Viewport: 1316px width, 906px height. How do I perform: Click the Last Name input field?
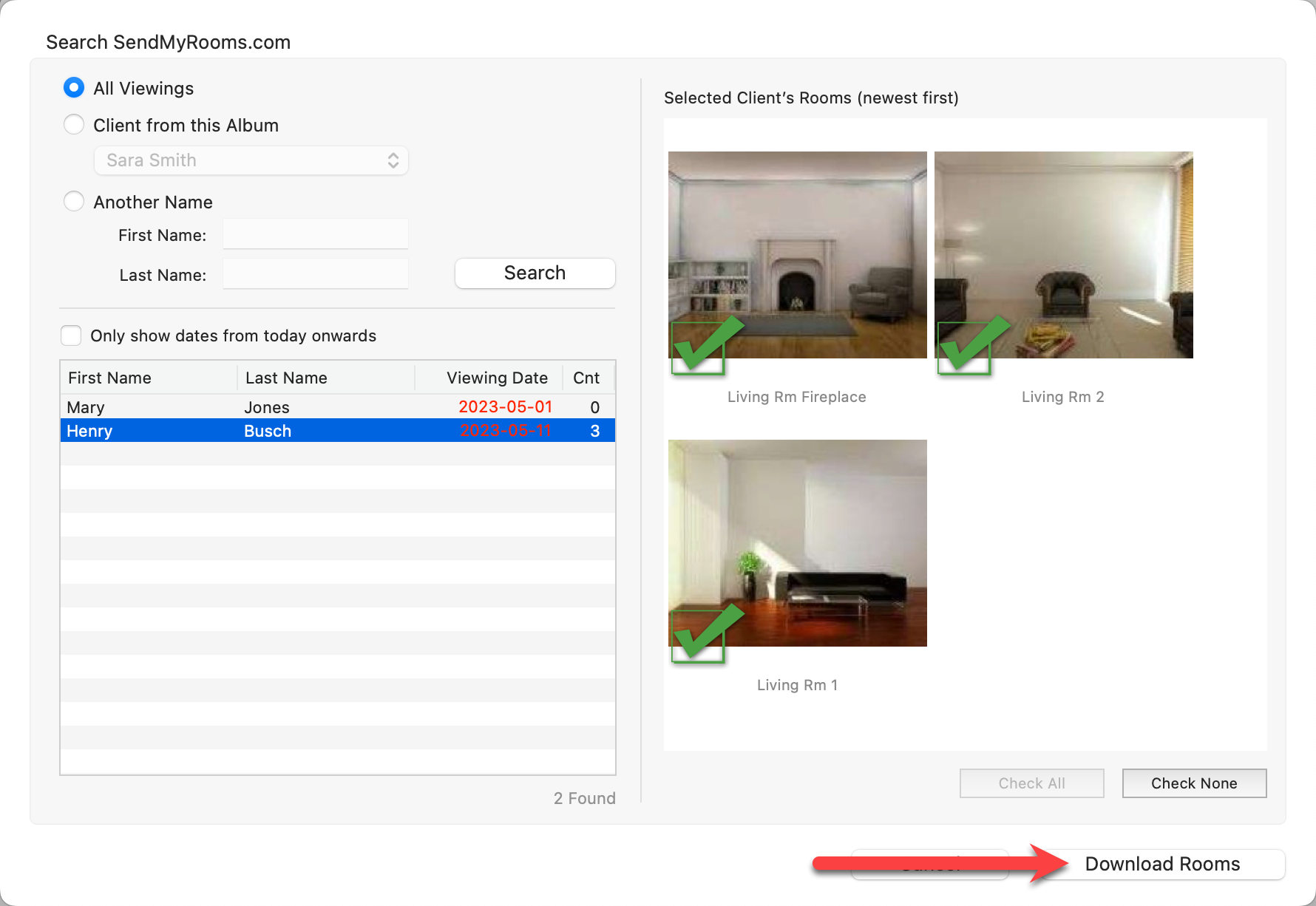pyautogui.click(x=316, y=274)
